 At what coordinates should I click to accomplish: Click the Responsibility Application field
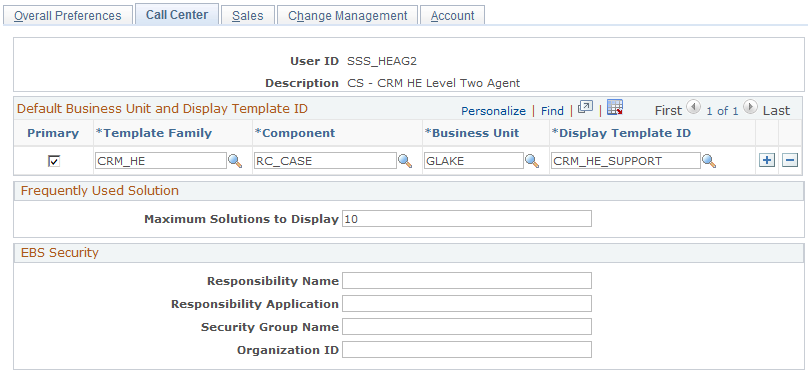[467, 304]
